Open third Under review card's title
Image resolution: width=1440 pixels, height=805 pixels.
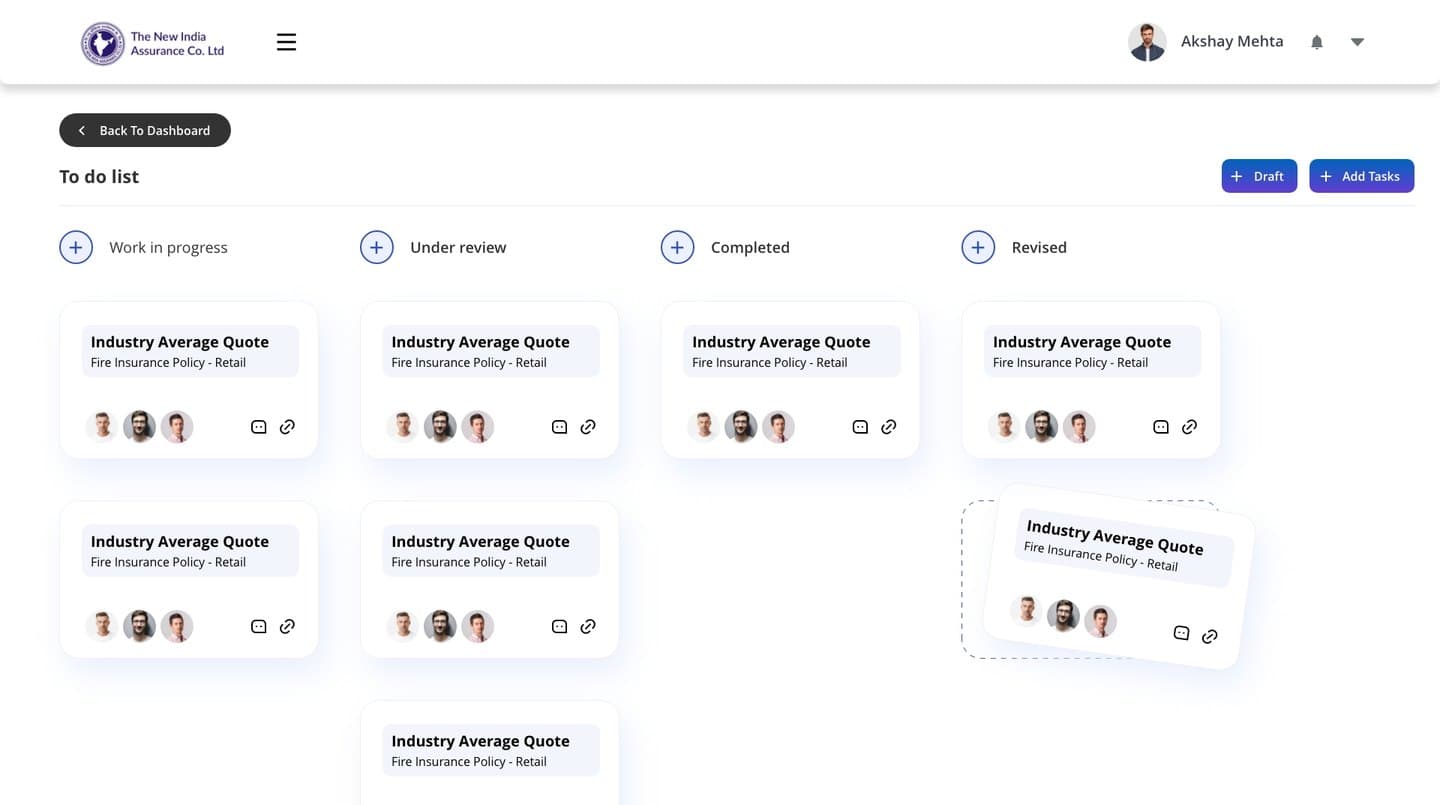point(481,741)
